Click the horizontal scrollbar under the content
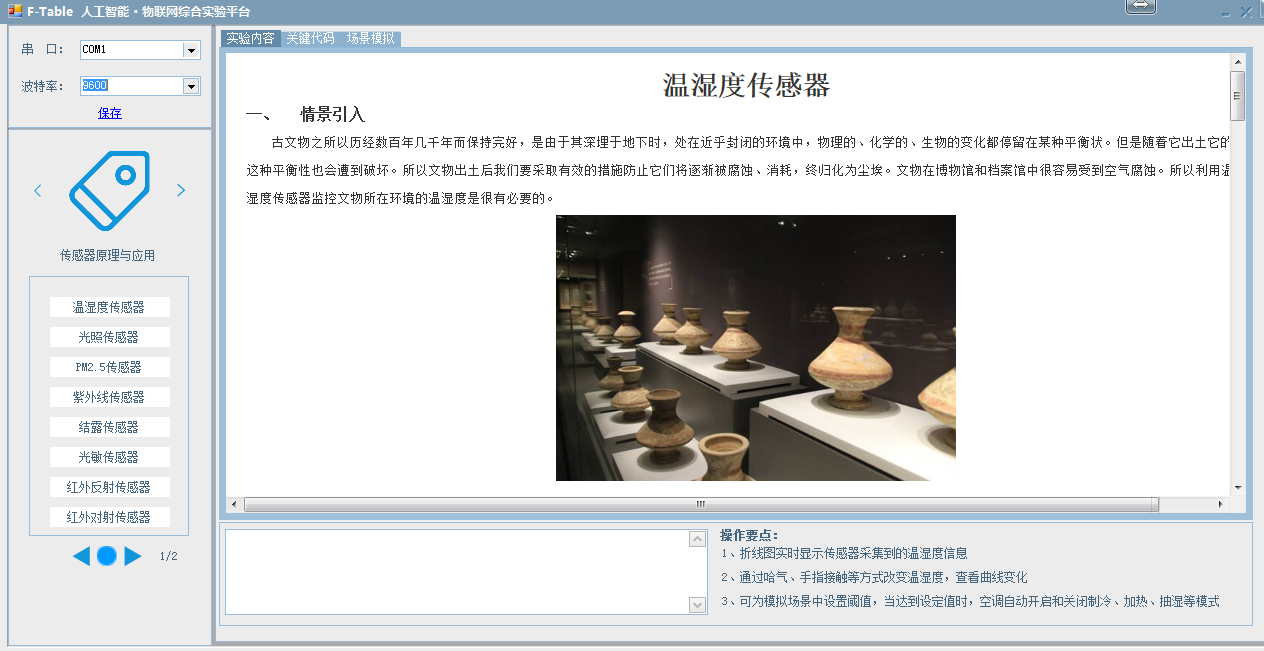The image size is (1264, 651). click(700, 504)
